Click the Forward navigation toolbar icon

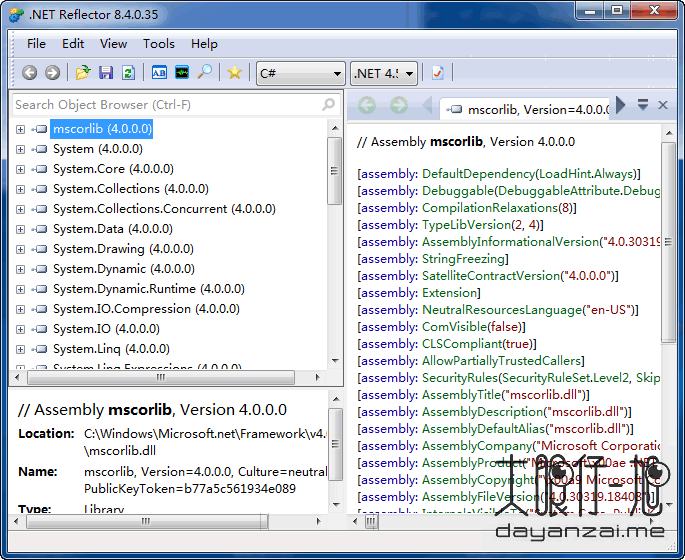tap(52, 73)
